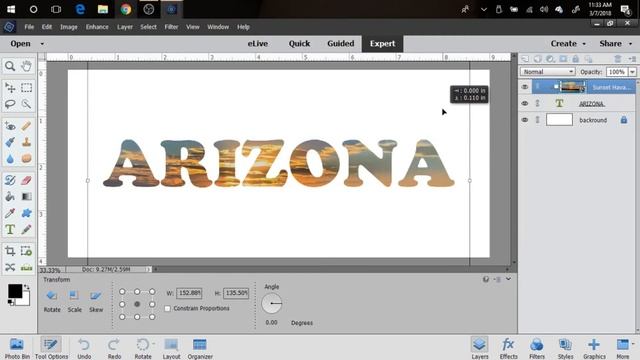Adjust the Angle dial
Image resolution: width=640 pixels, height=360 pixels.
tap(271, 303)
